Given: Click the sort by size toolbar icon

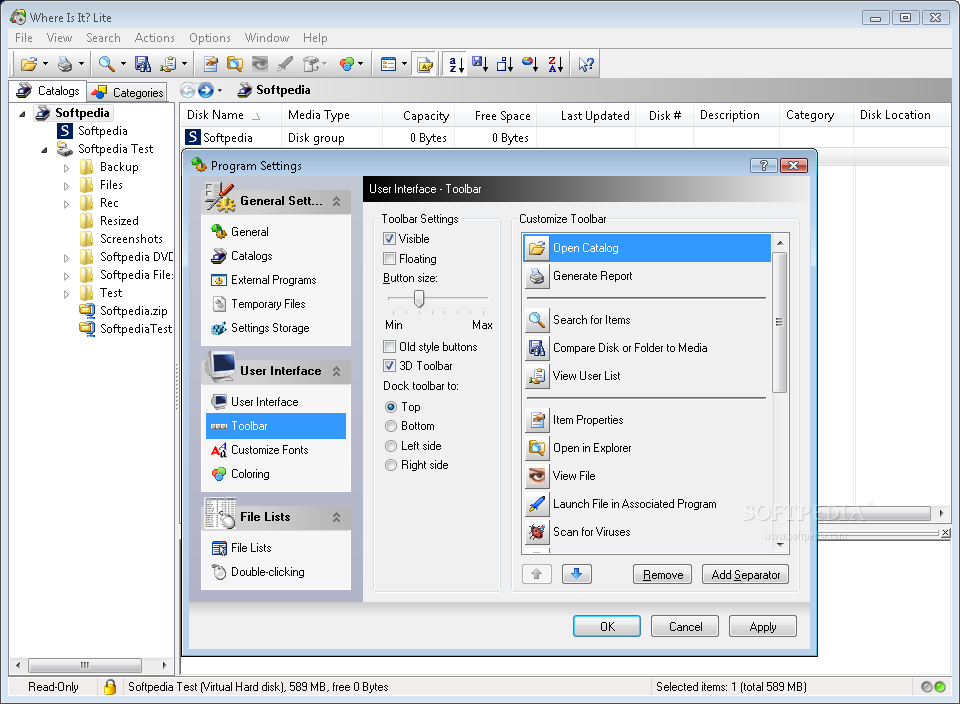Looking at the screenshot, I should point(505,64).
